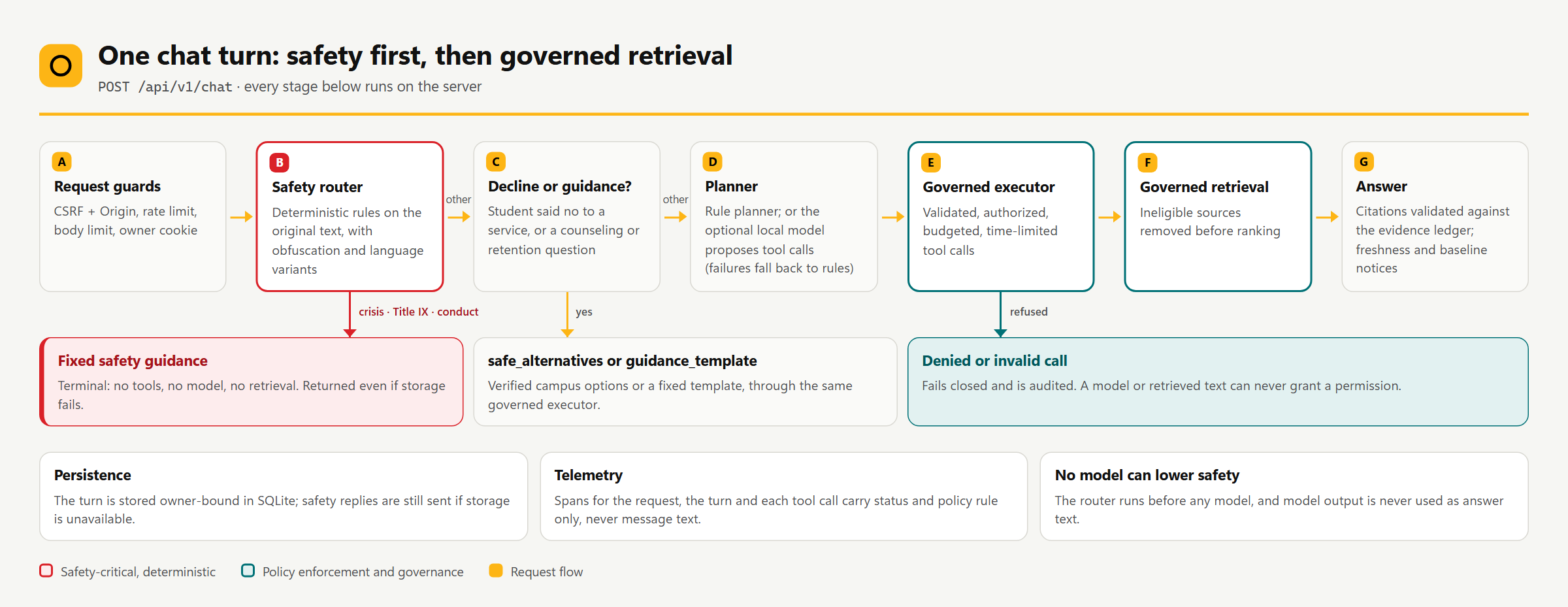Screen dimensions: 1568x607
Task: Click the yellow Request flow legend swatch
Action: (496, 570)
